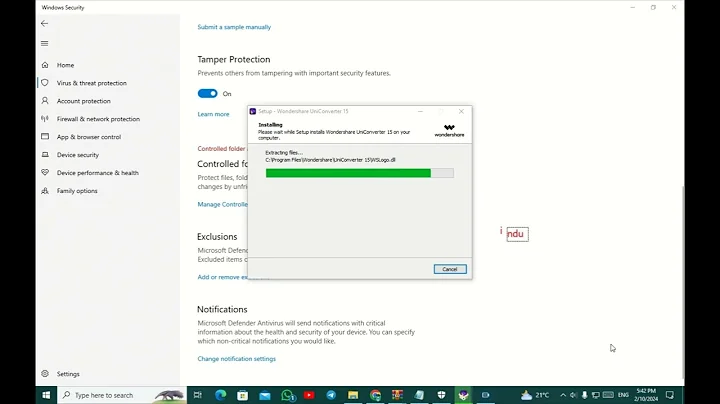The width and height of the screenshot is (720, 404).
Task: Select Home in the sidebar
Action: point(65,65)
